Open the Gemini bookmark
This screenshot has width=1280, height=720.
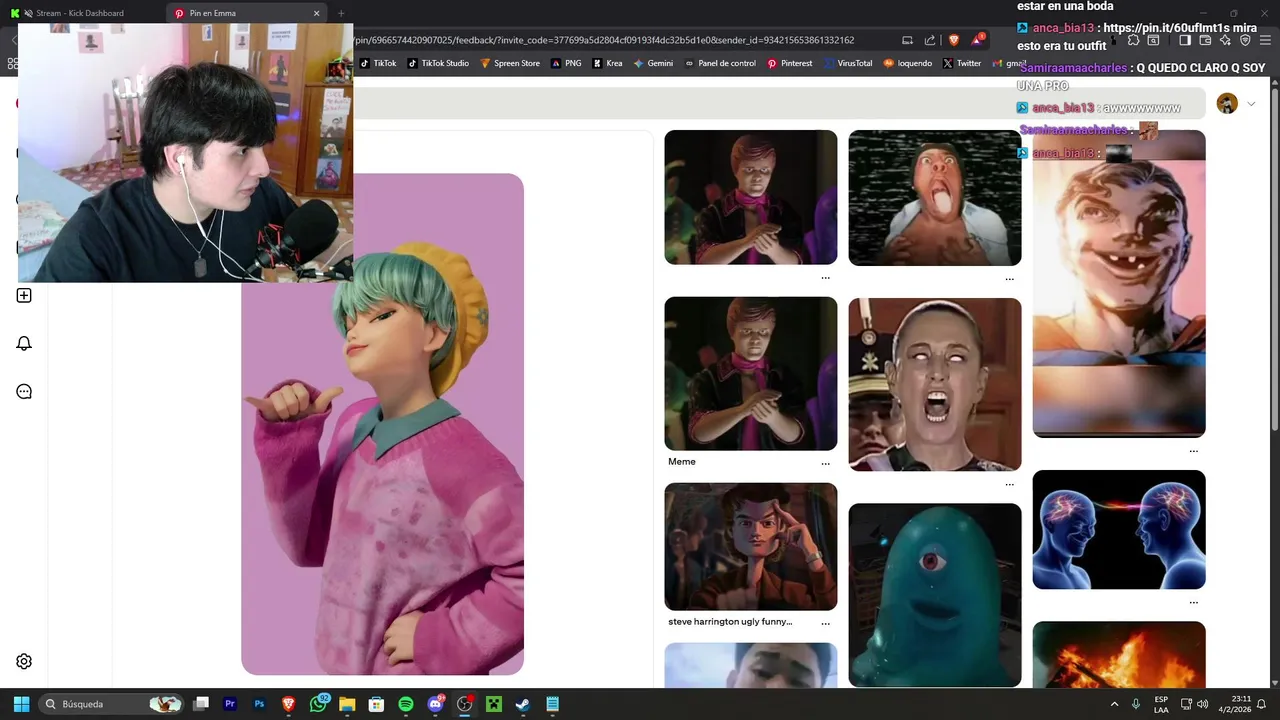click(653, 63)
